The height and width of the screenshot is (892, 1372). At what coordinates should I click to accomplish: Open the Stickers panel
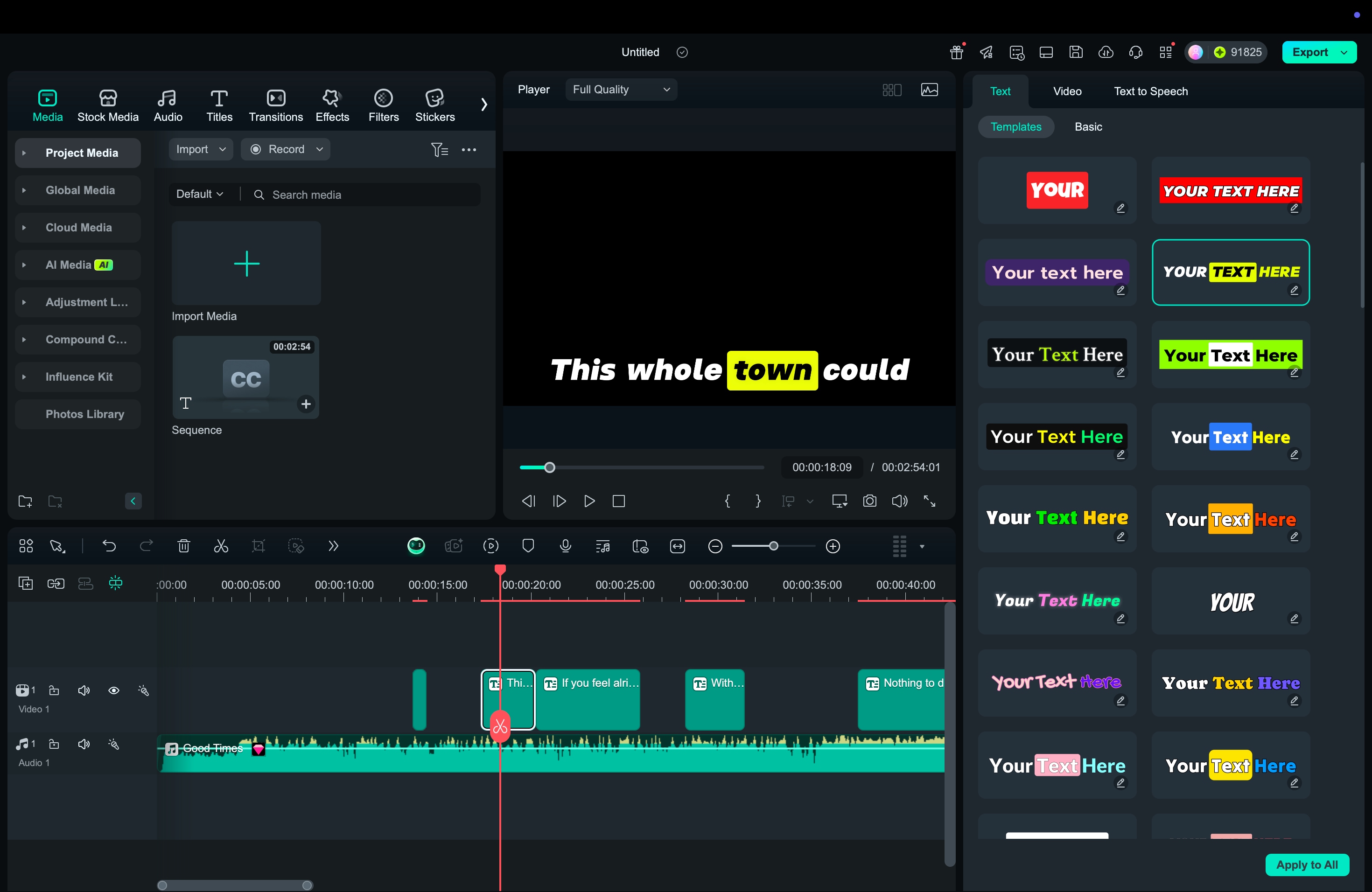pos(434,105)
